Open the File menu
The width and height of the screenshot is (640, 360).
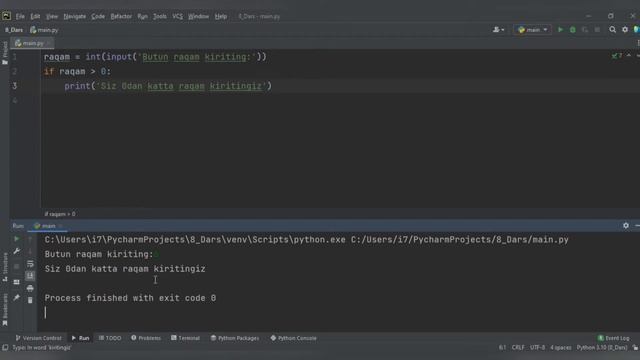coord(20,16)
